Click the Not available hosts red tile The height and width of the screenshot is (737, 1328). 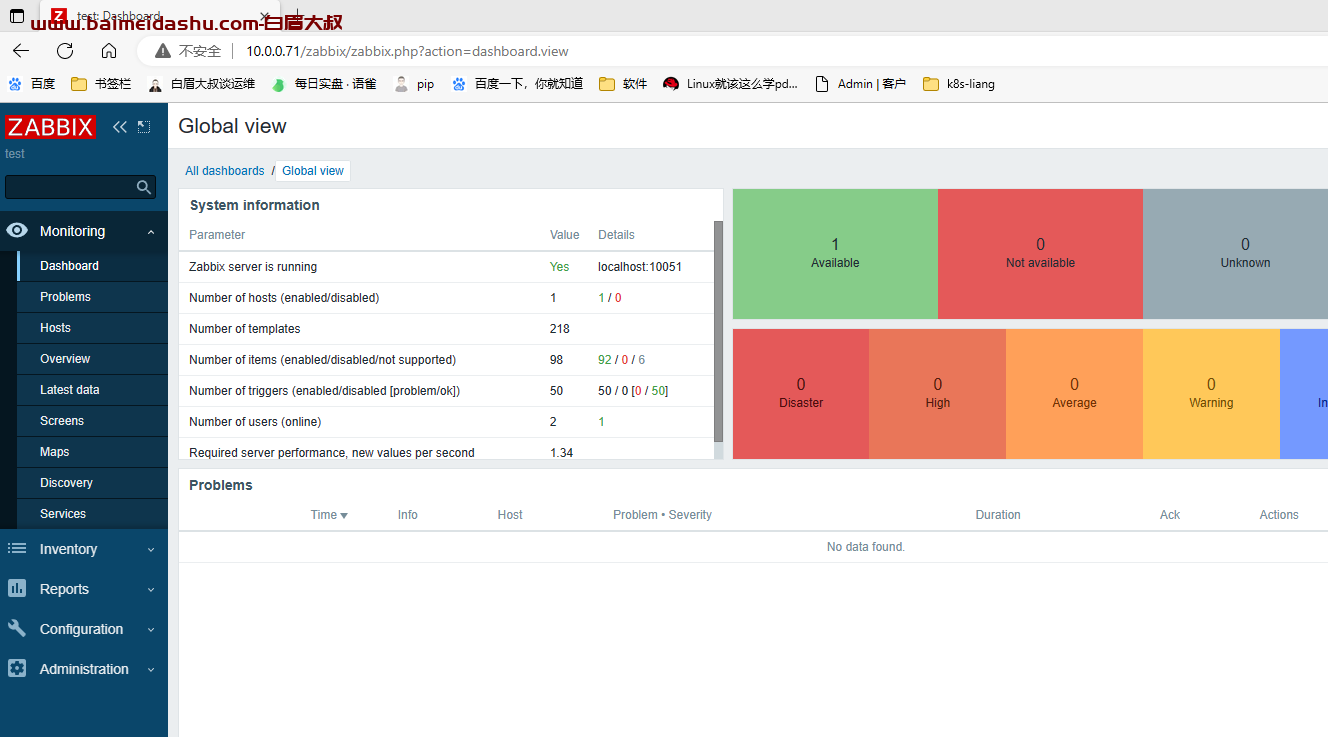1040,254
